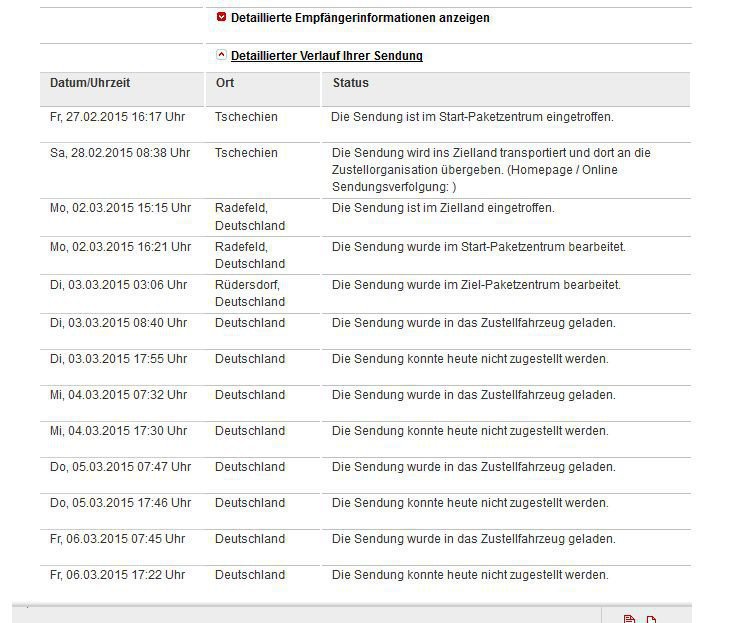
Task: Click 'Detaillierte Empfängerinformationen anzeigen' text
Action: click(x=360, y=18)
